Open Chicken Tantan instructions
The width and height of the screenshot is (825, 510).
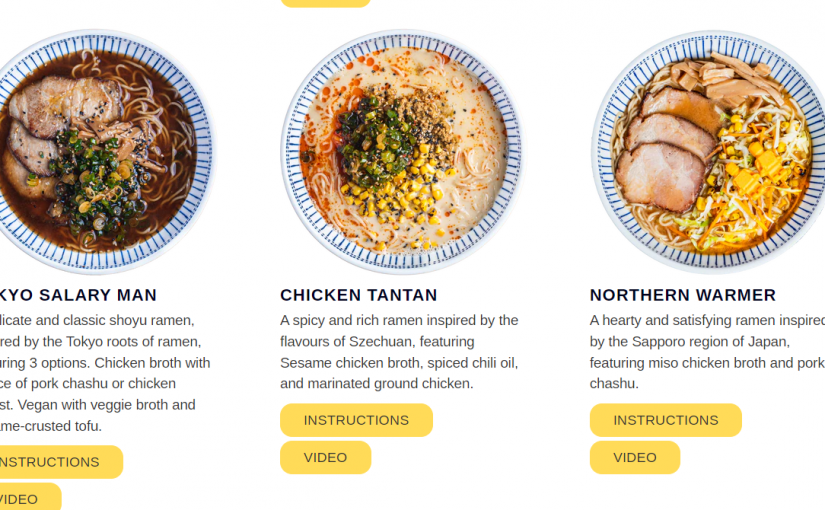point(356,420)
